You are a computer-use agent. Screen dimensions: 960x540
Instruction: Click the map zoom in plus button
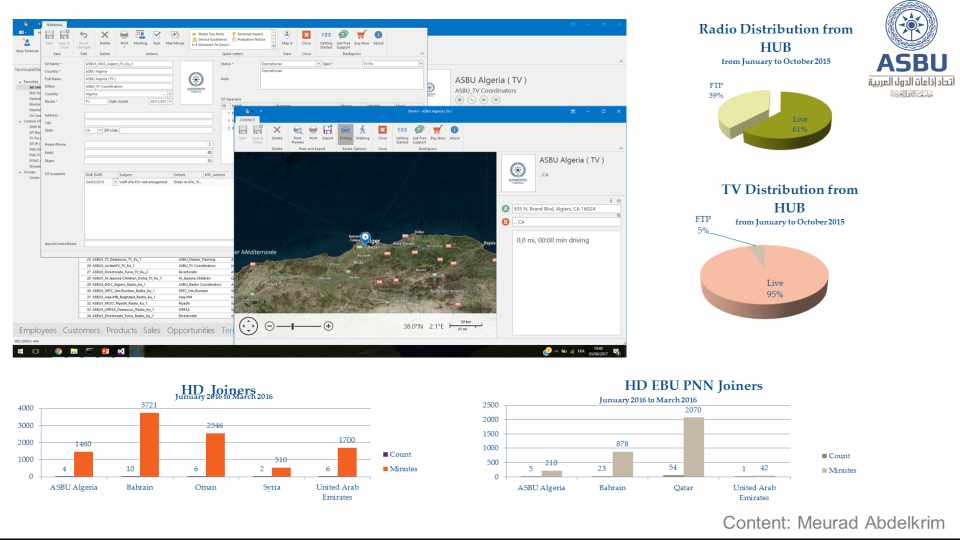pyautogui.click(x=328, y=326)
